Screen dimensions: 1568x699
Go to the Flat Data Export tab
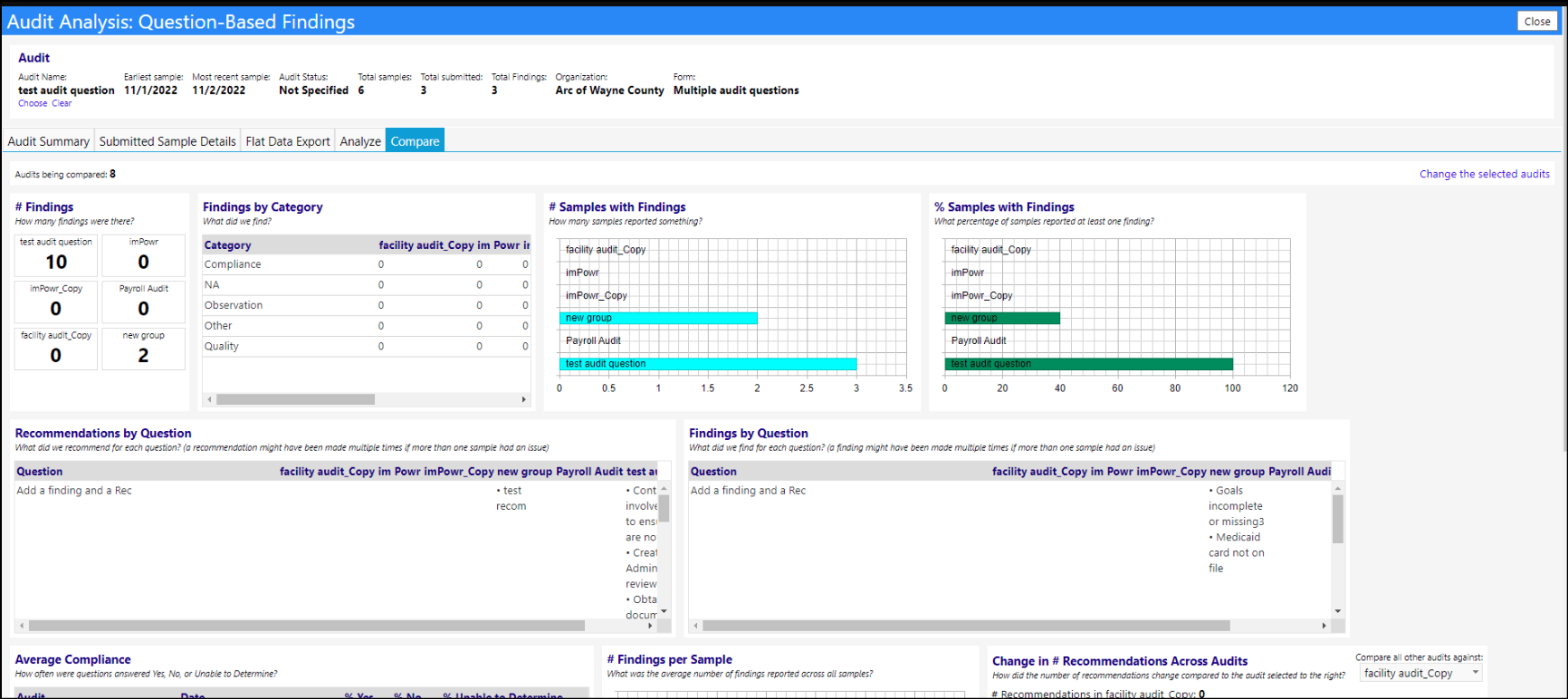pos(288,141)
